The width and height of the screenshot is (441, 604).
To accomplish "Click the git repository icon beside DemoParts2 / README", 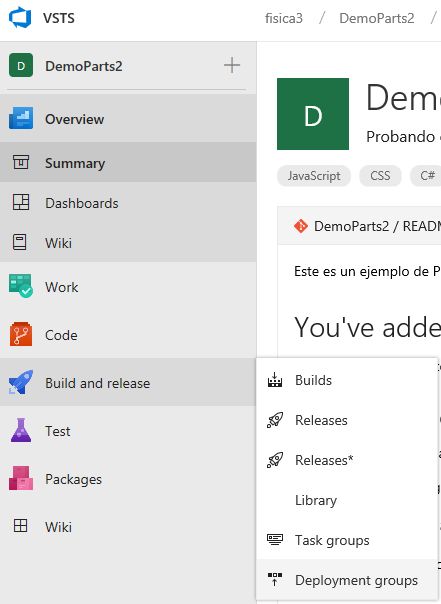I will coord(300,226).
